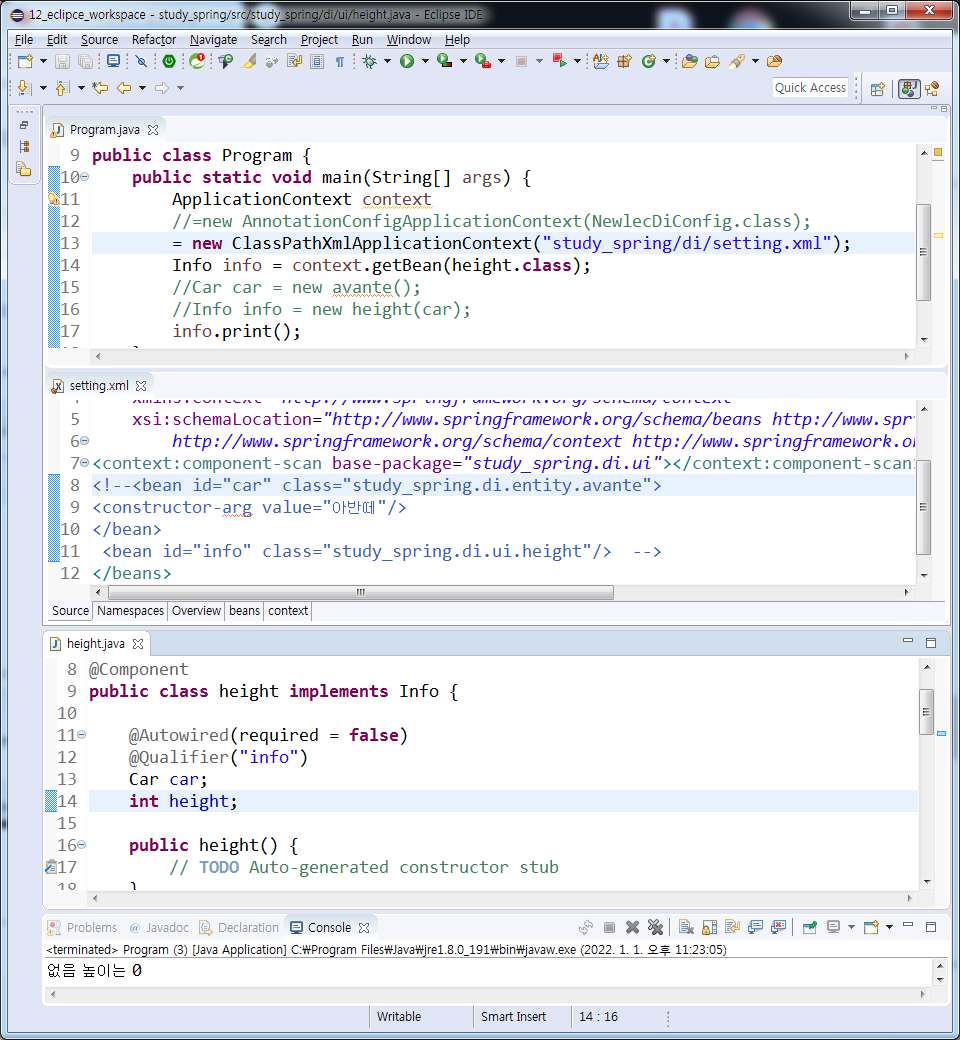
Task: Click the Open Perspective icon
Action: (x=878, y=89)
